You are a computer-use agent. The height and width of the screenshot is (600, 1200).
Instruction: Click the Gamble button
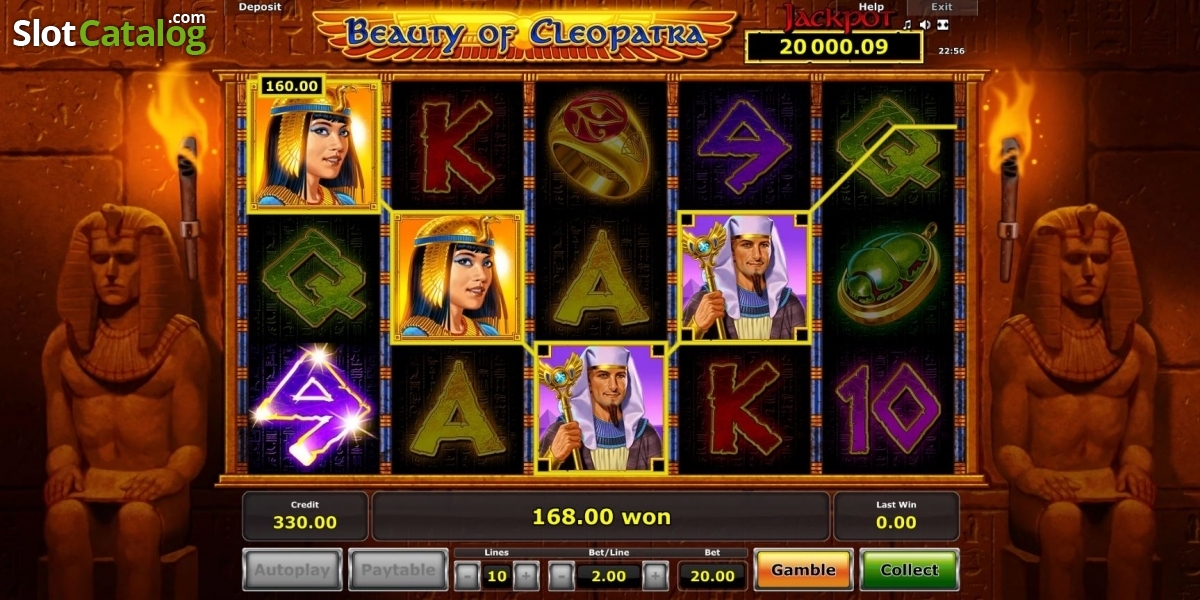coord(803,570)
